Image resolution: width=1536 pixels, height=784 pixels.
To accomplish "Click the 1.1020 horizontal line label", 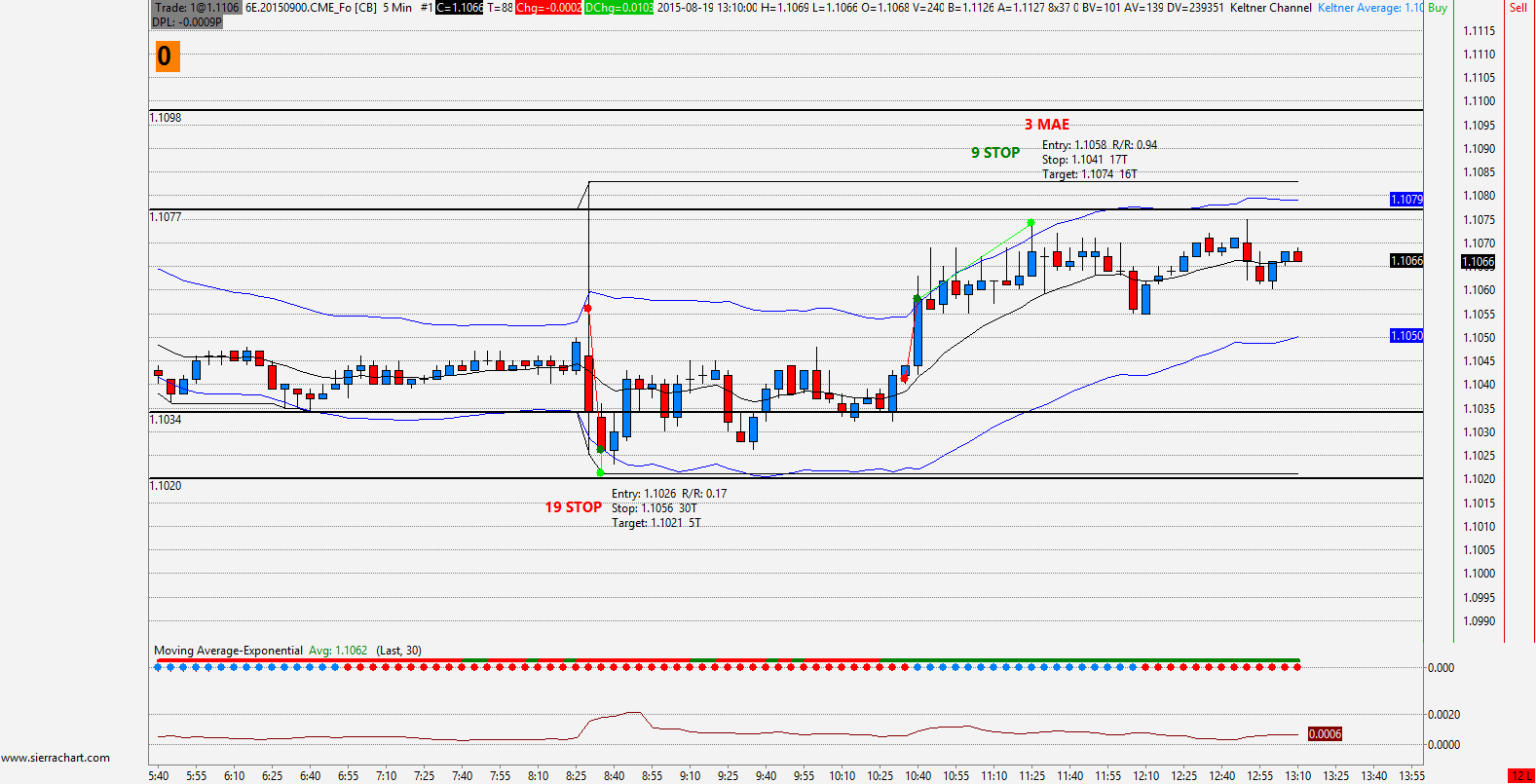I will [x=166, y=486].
